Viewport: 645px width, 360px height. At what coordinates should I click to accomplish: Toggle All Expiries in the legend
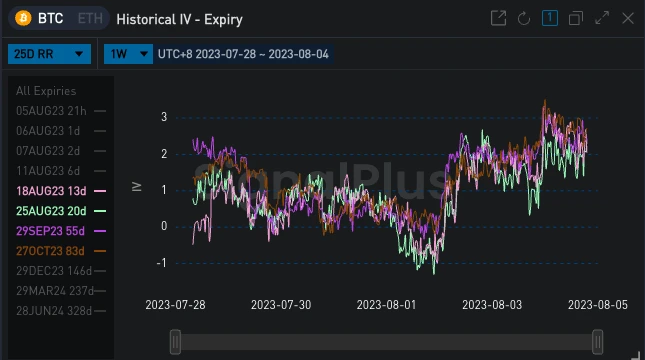tap(46, 91)
